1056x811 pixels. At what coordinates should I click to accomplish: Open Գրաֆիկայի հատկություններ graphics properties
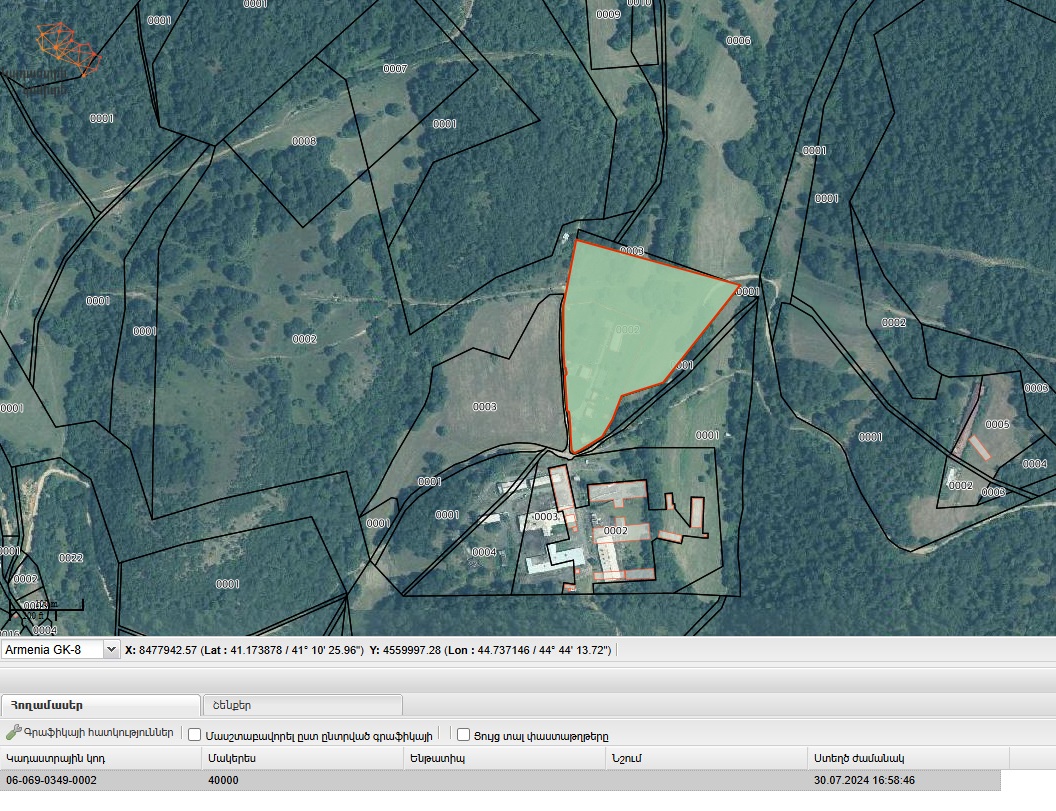point(98,733)
